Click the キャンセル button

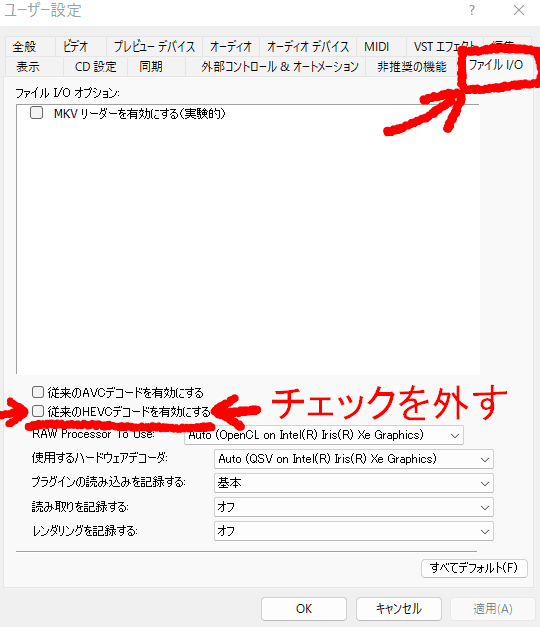399,609
